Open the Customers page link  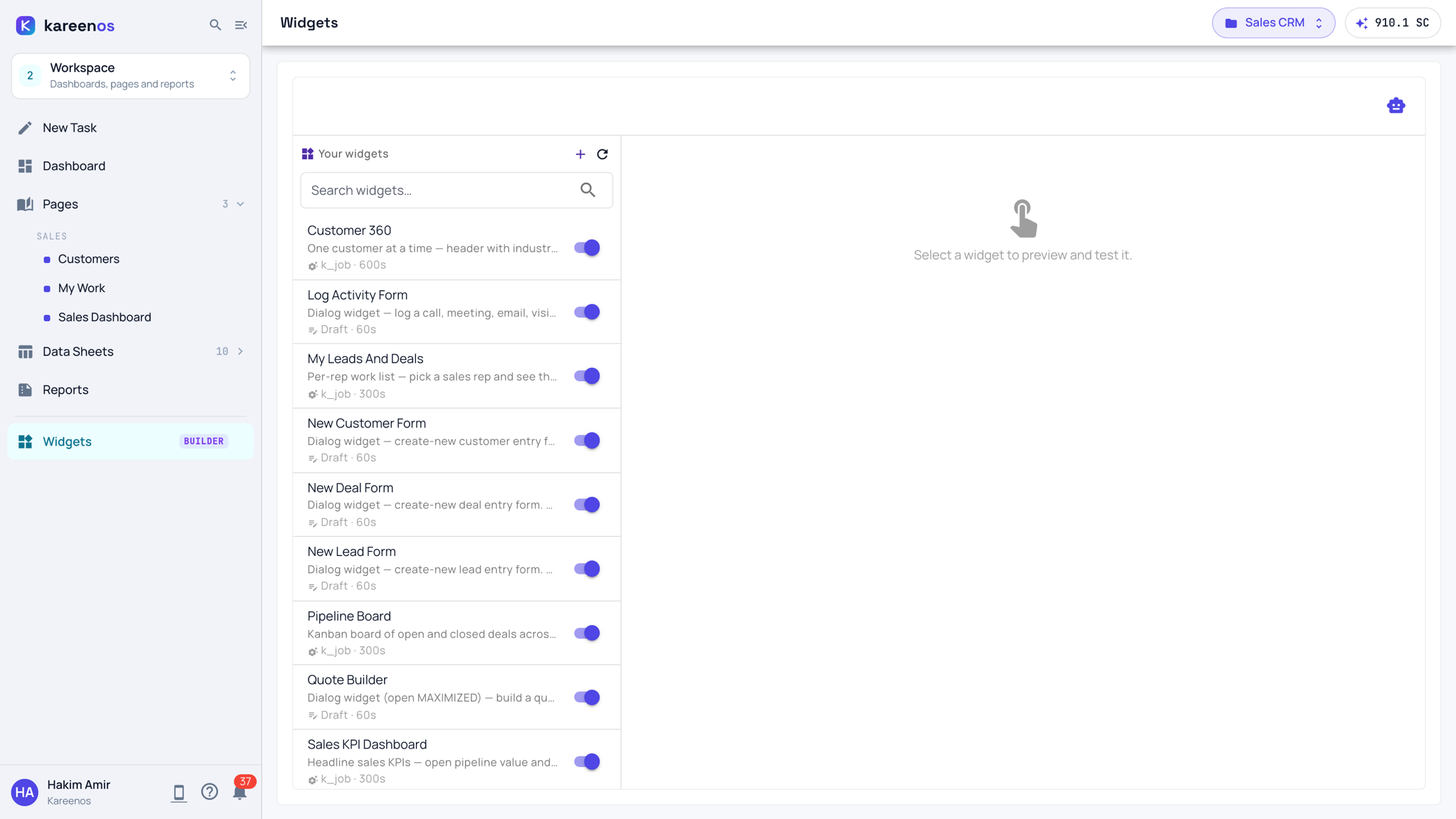click(x=88, y=259)
